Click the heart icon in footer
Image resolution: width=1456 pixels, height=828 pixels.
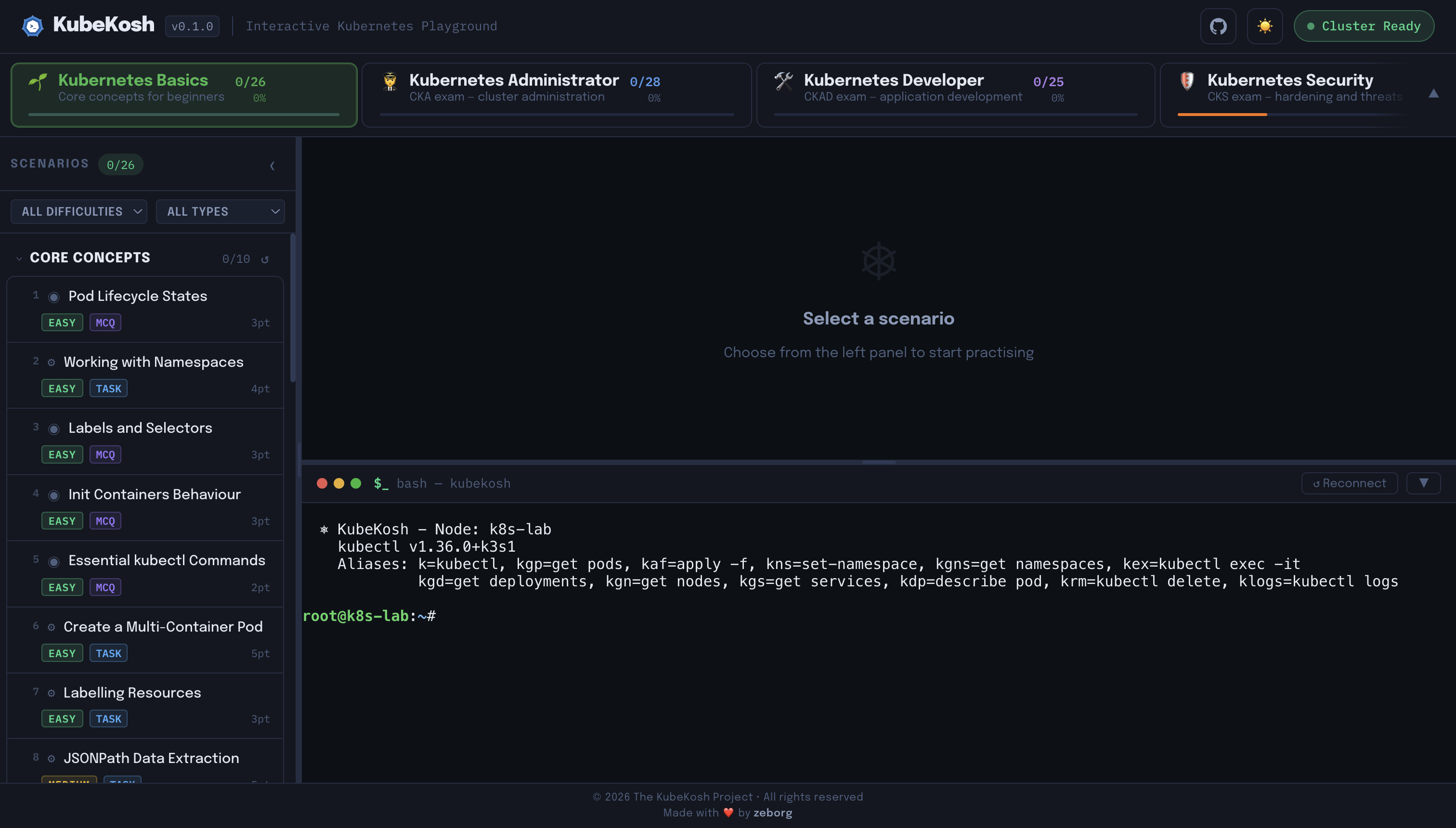728,813
